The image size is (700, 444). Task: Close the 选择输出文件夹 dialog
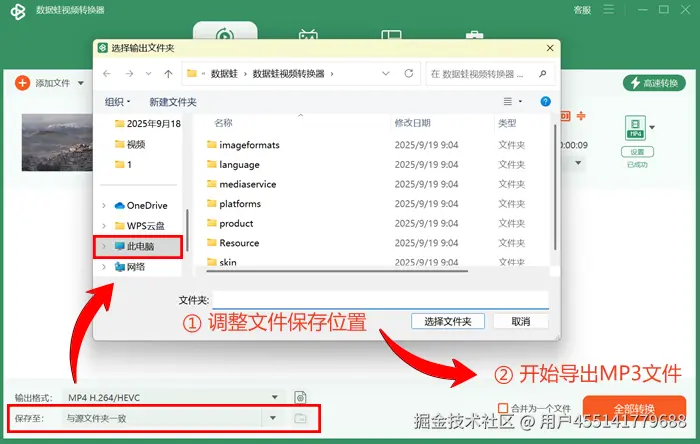coord(550,48)
